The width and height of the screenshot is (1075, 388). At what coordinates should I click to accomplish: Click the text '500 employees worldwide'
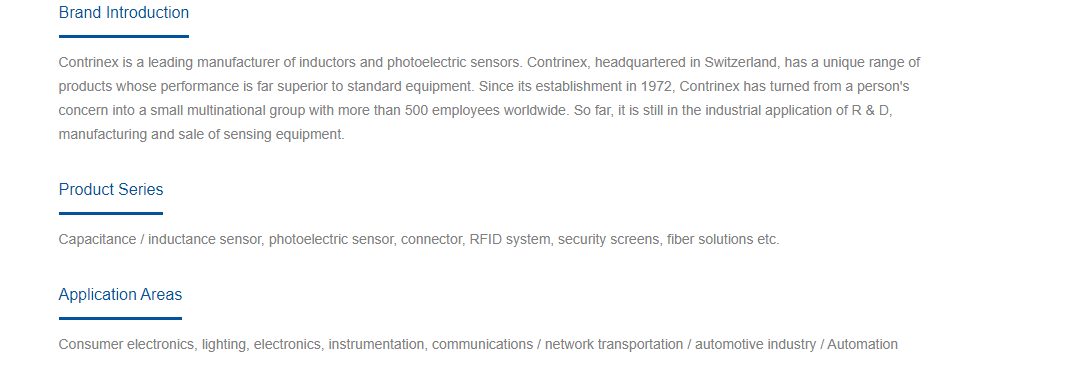pos(487,110)
